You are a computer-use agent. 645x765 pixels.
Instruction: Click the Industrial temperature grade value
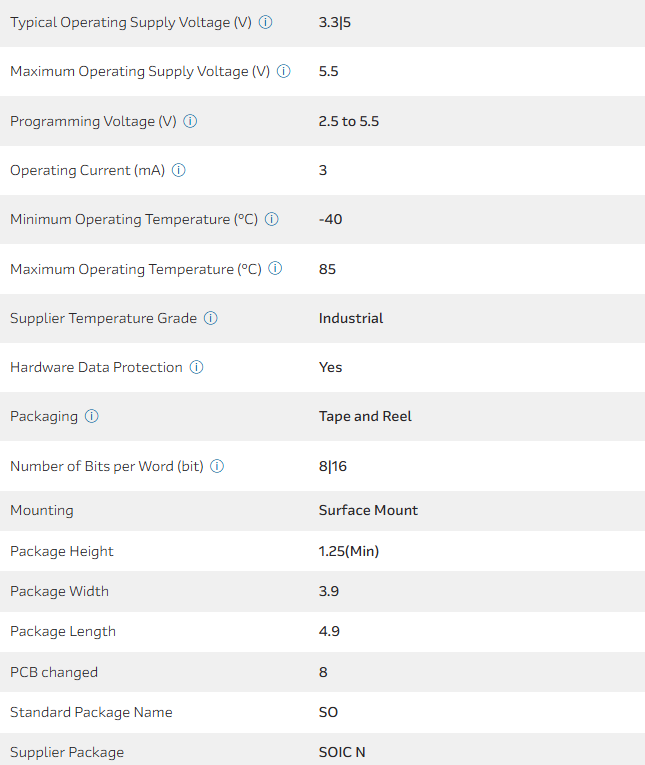click(351, 318)
